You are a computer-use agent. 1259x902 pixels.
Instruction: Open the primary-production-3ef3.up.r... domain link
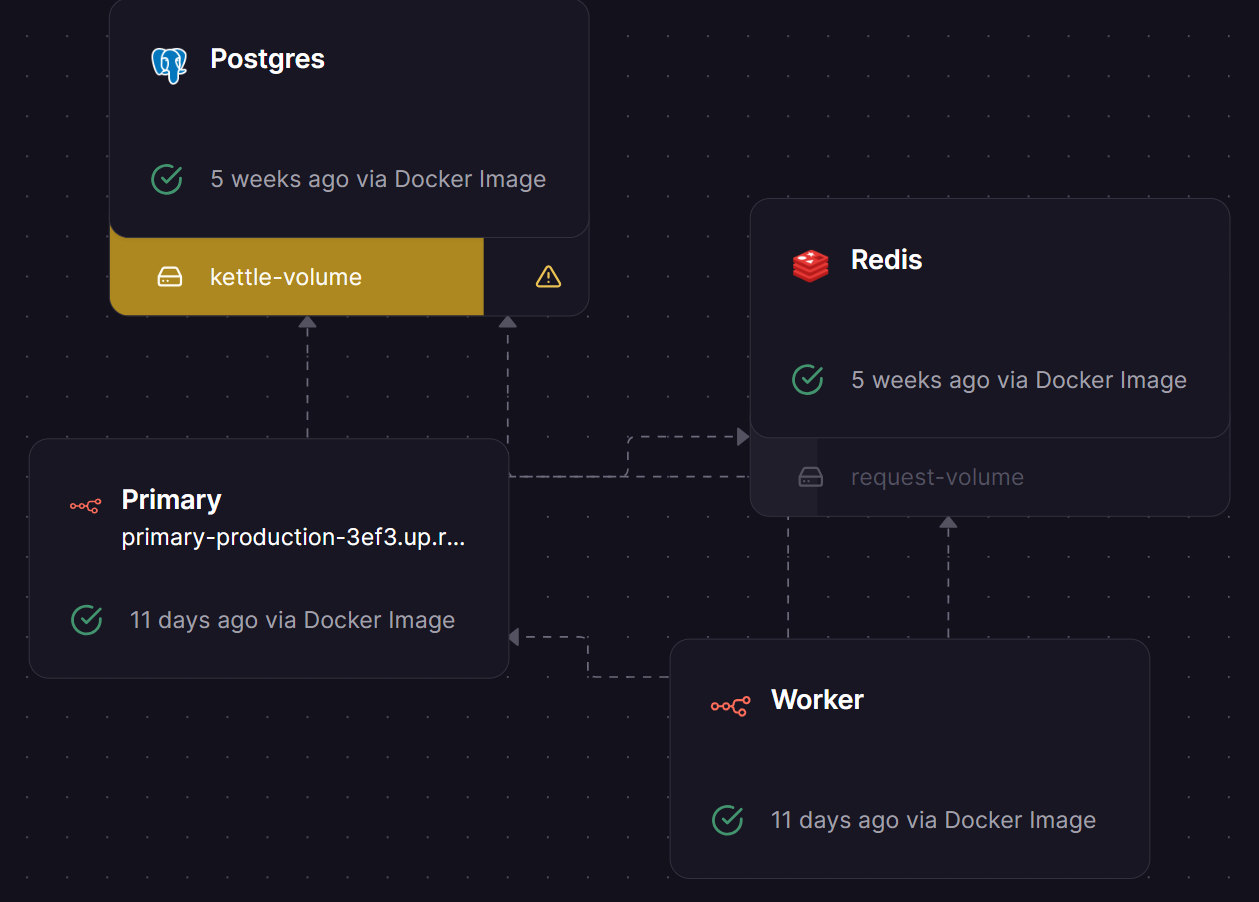click(294, 538)
